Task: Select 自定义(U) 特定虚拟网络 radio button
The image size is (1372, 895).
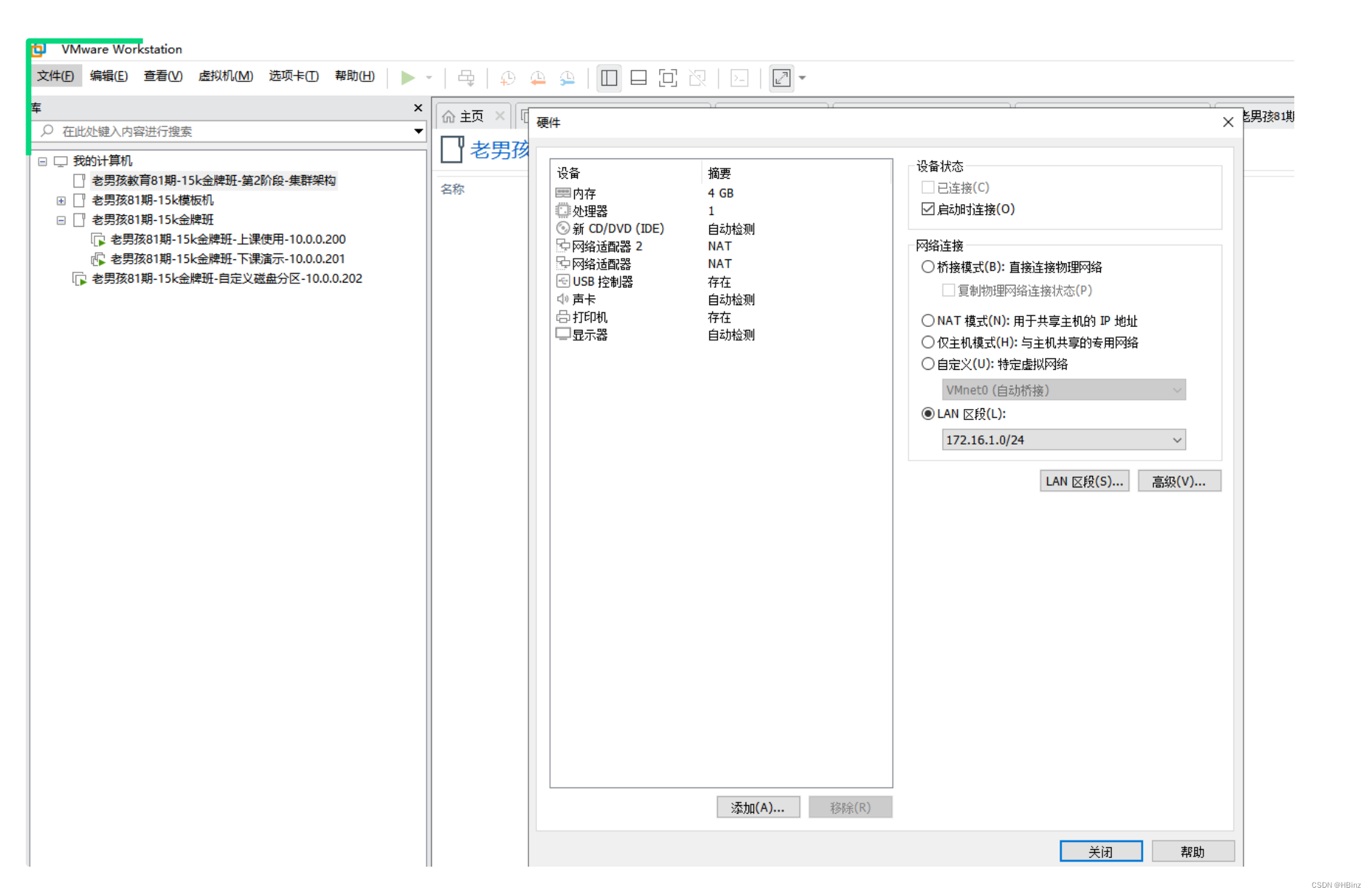Action: [928, 364]
